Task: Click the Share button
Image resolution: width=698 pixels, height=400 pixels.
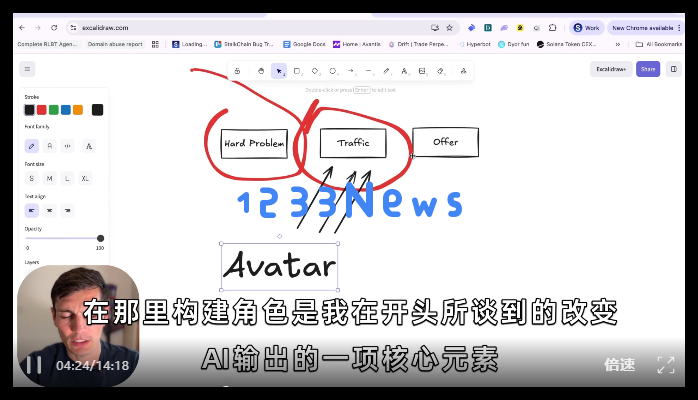Action: 648,69
